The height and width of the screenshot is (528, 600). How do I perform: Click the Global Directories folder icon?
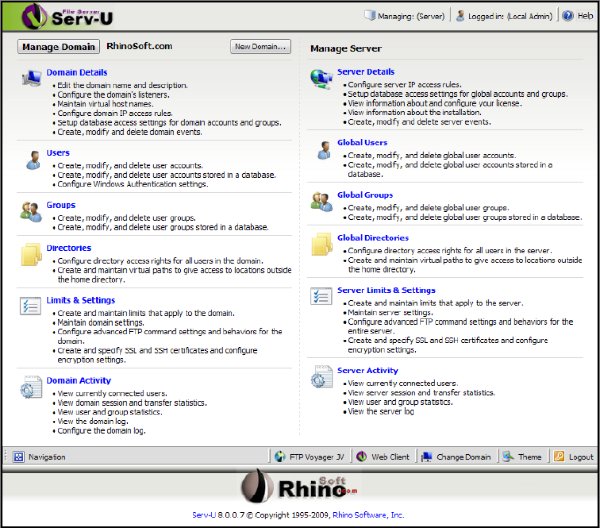coord(321,244)
